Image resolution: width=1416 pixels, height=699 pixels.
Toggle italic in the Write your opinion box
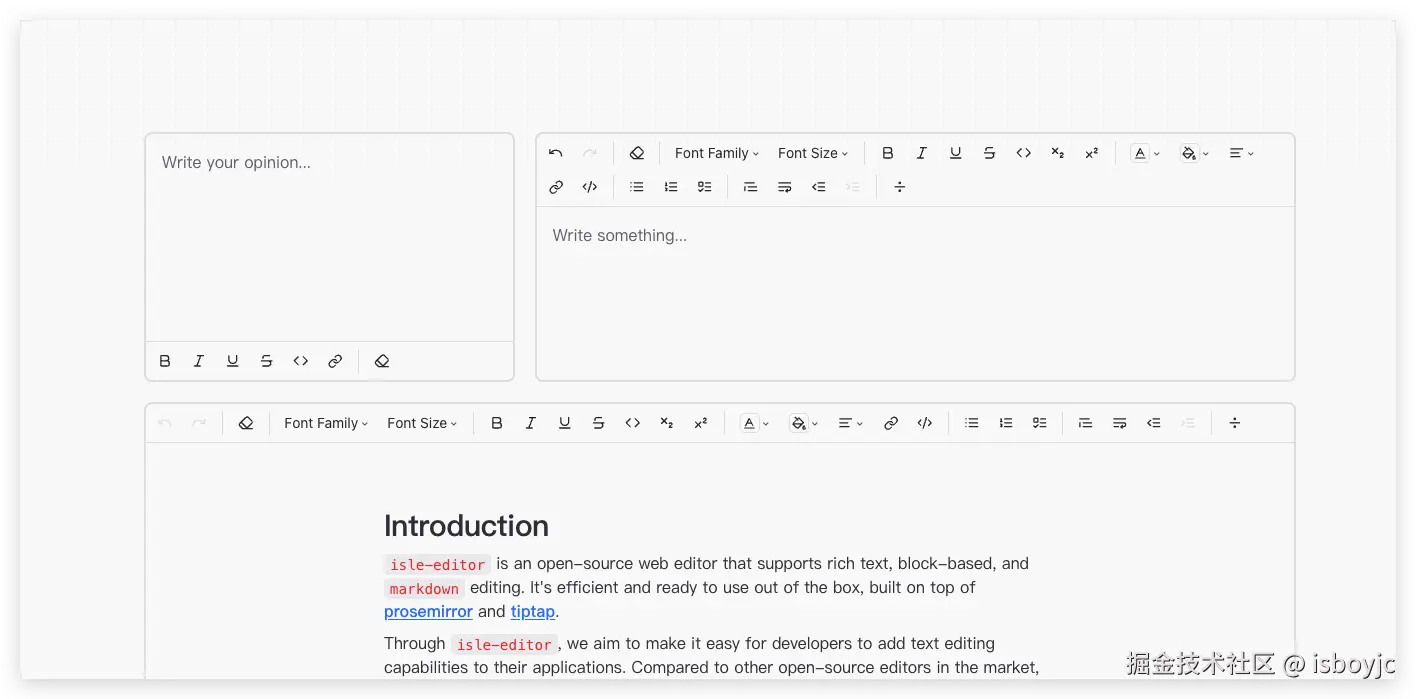coord(198,361)
